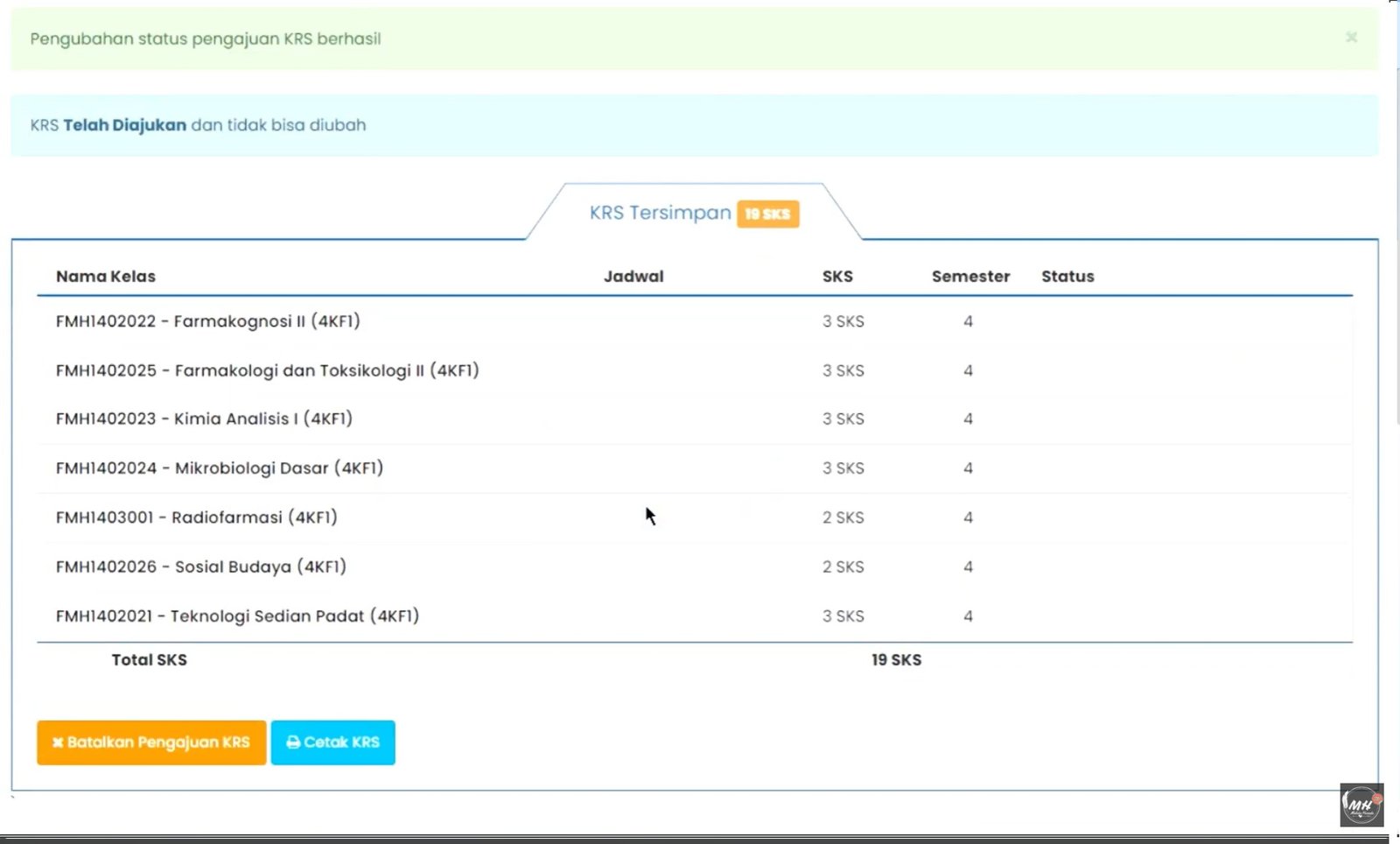Click the Cetak KRS button

click(332, 742)
